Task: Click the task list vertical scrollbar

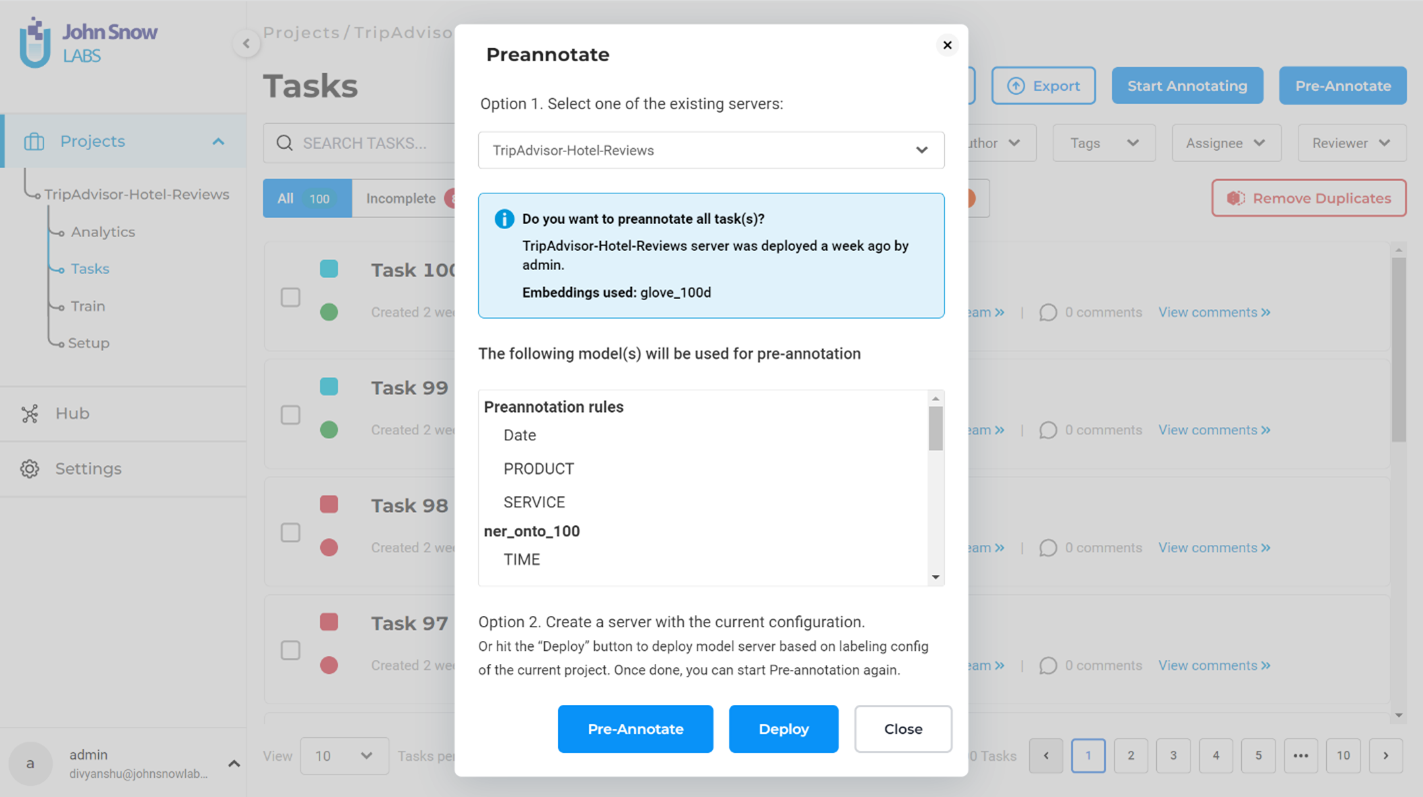Action: tap(1399, 350)
